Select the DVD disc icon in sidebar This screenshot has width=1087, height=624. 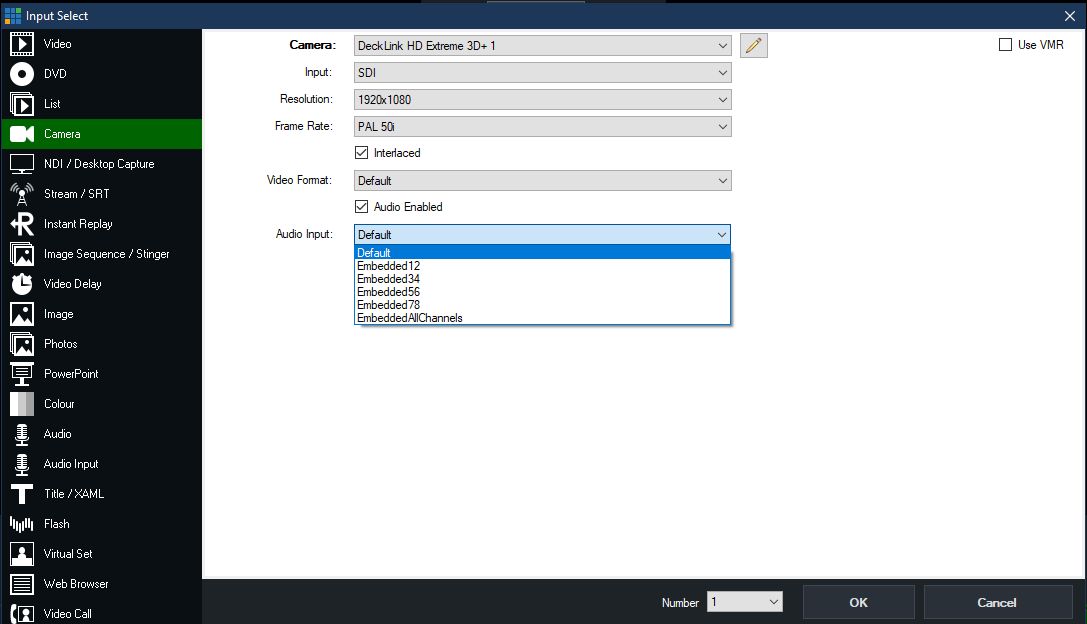pos(22,74)
